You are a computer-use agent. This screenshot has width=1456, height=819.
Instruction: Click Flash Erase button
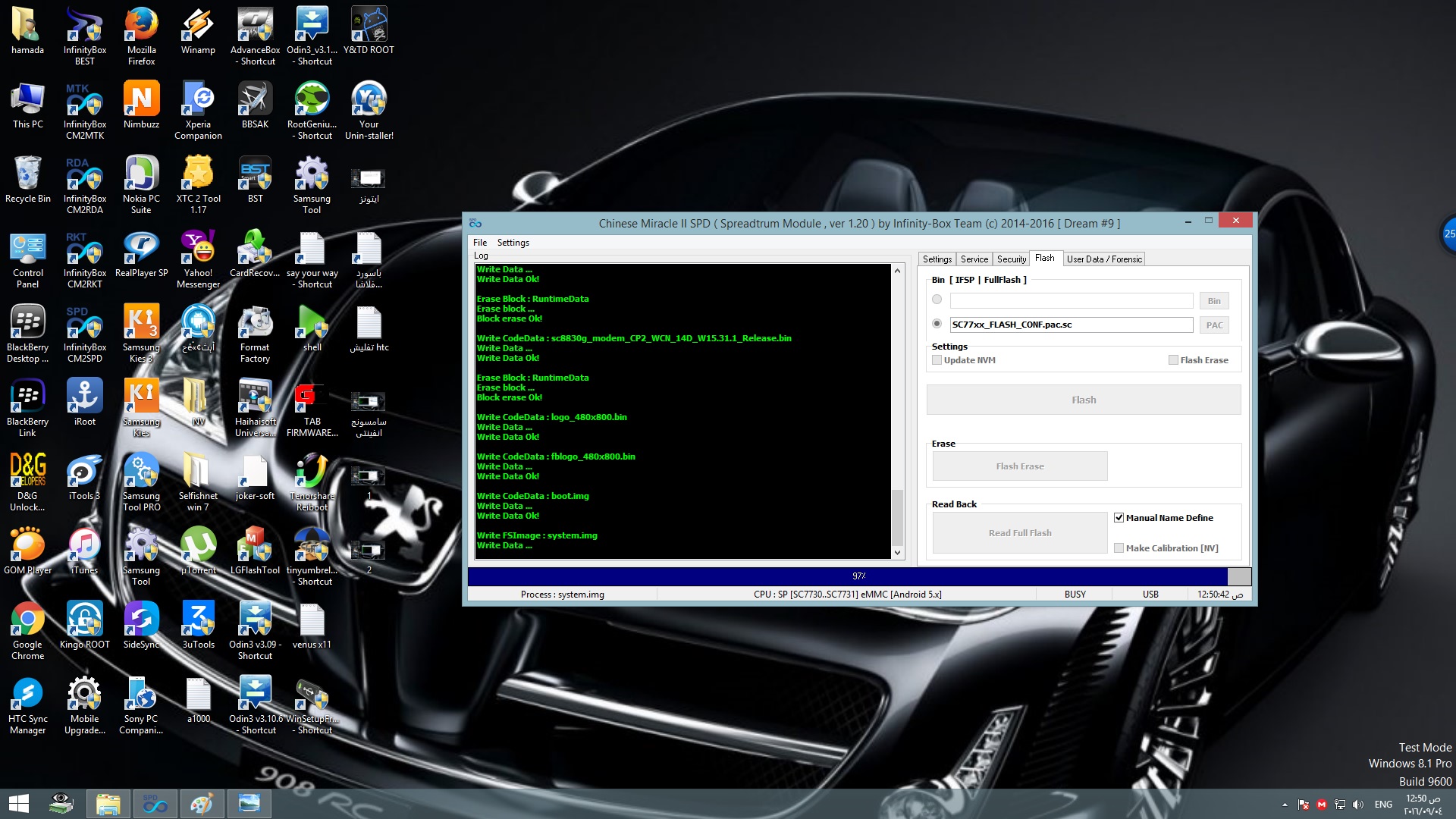(1020, 466)
